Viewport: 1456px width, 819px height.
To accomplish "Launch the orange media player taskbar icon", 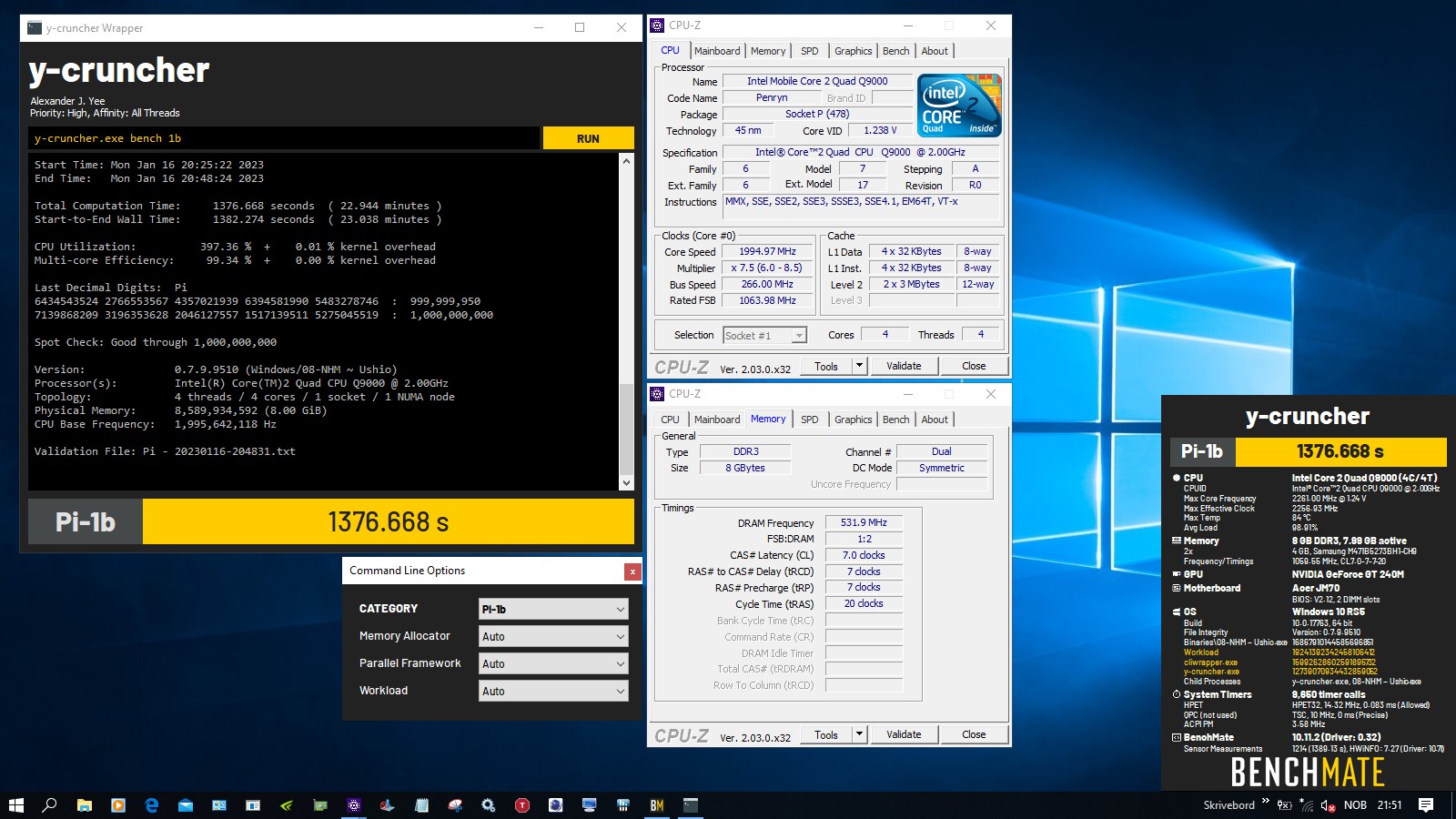I will pos(117,805).
